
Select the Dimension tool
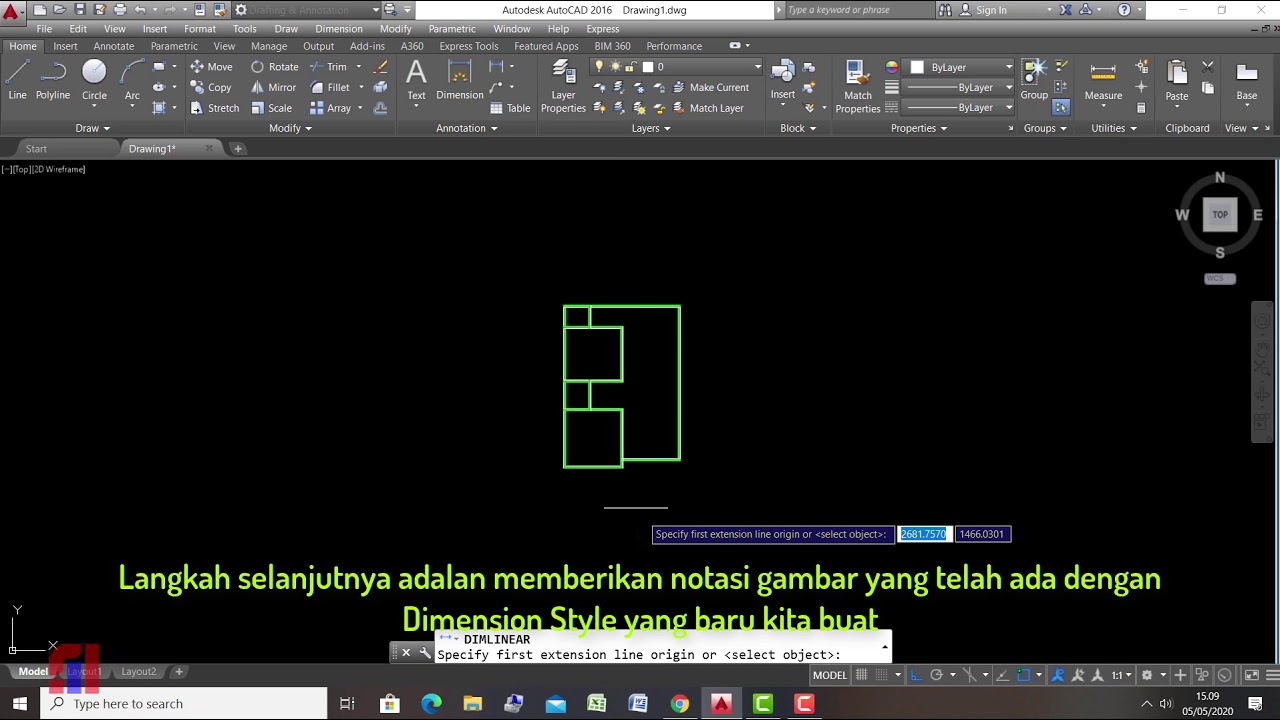tap(460, 80)
